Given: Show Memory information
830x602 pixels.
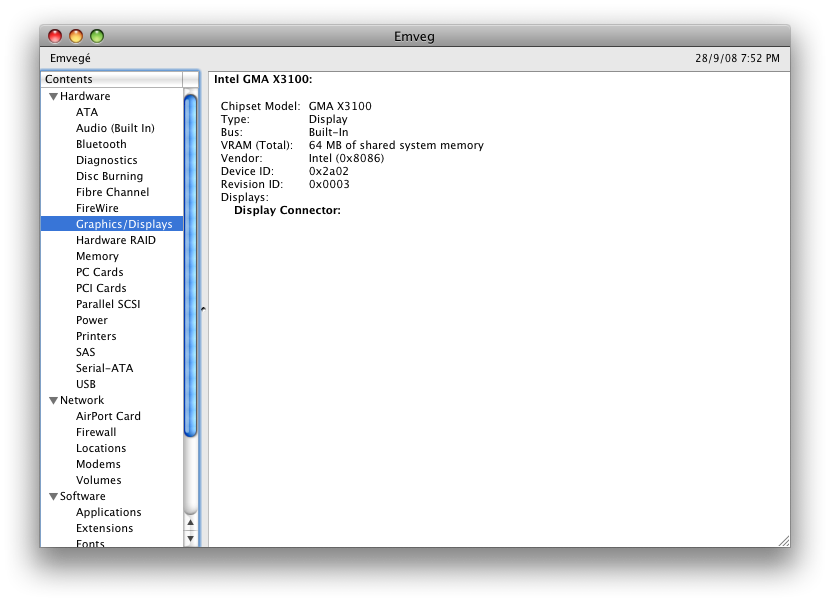Looking at the screenshot, I should tap(97, 256).
